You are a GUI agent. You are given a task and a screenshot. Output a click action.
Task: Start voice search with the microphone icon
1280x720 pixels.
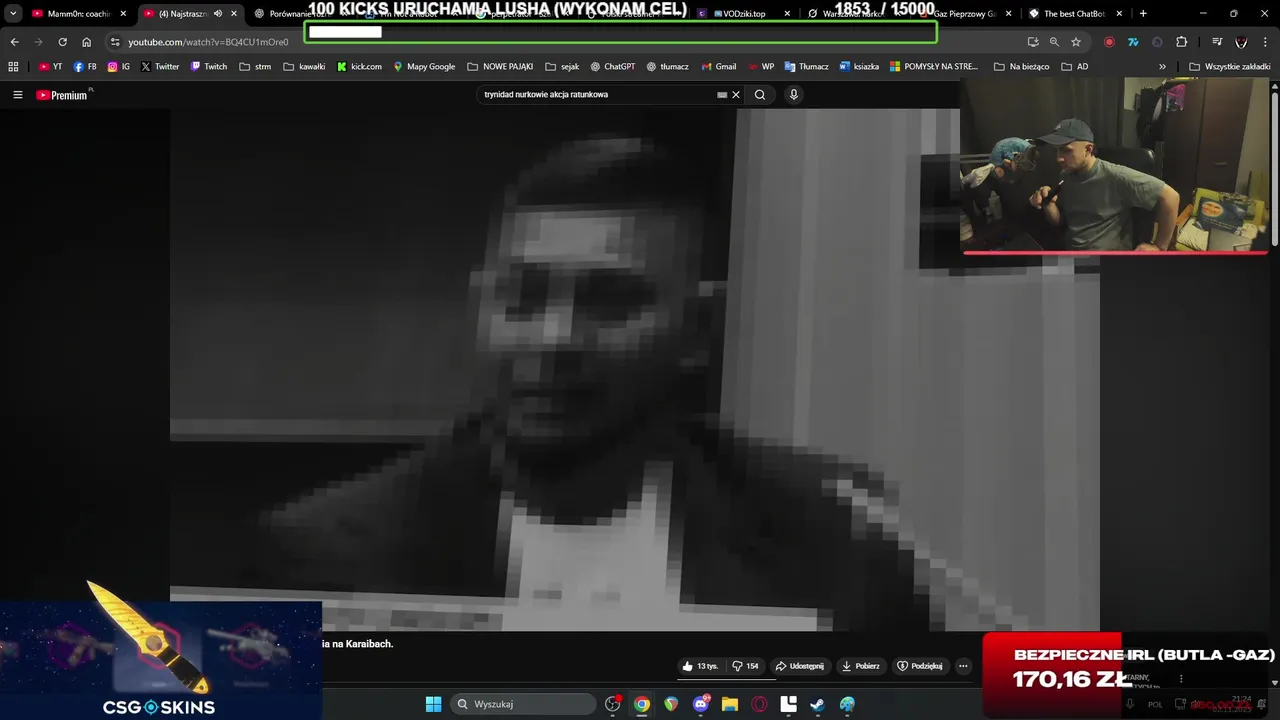pyautogui.click(x=794, y=95)
